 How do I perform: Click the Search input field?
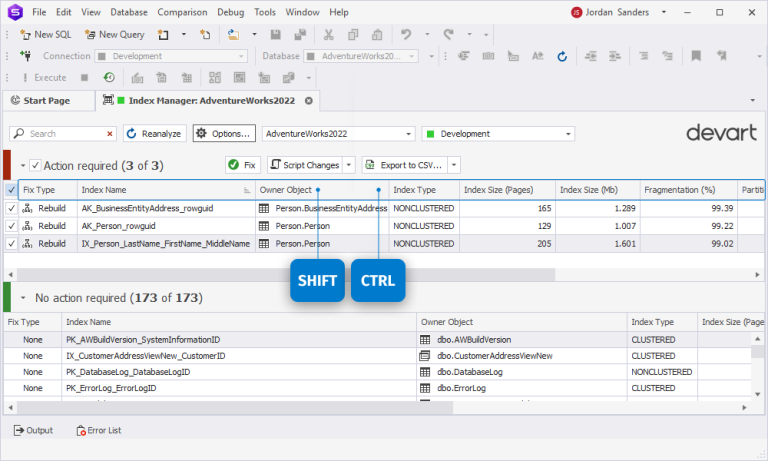pos(63,134)
